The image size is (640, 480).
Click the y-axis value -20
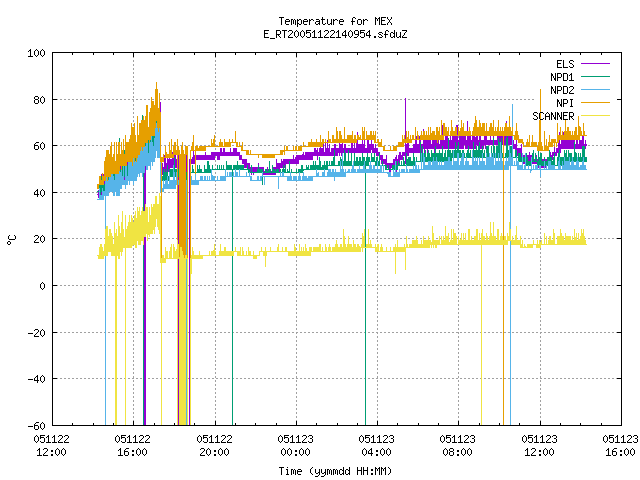coord(36,333)
